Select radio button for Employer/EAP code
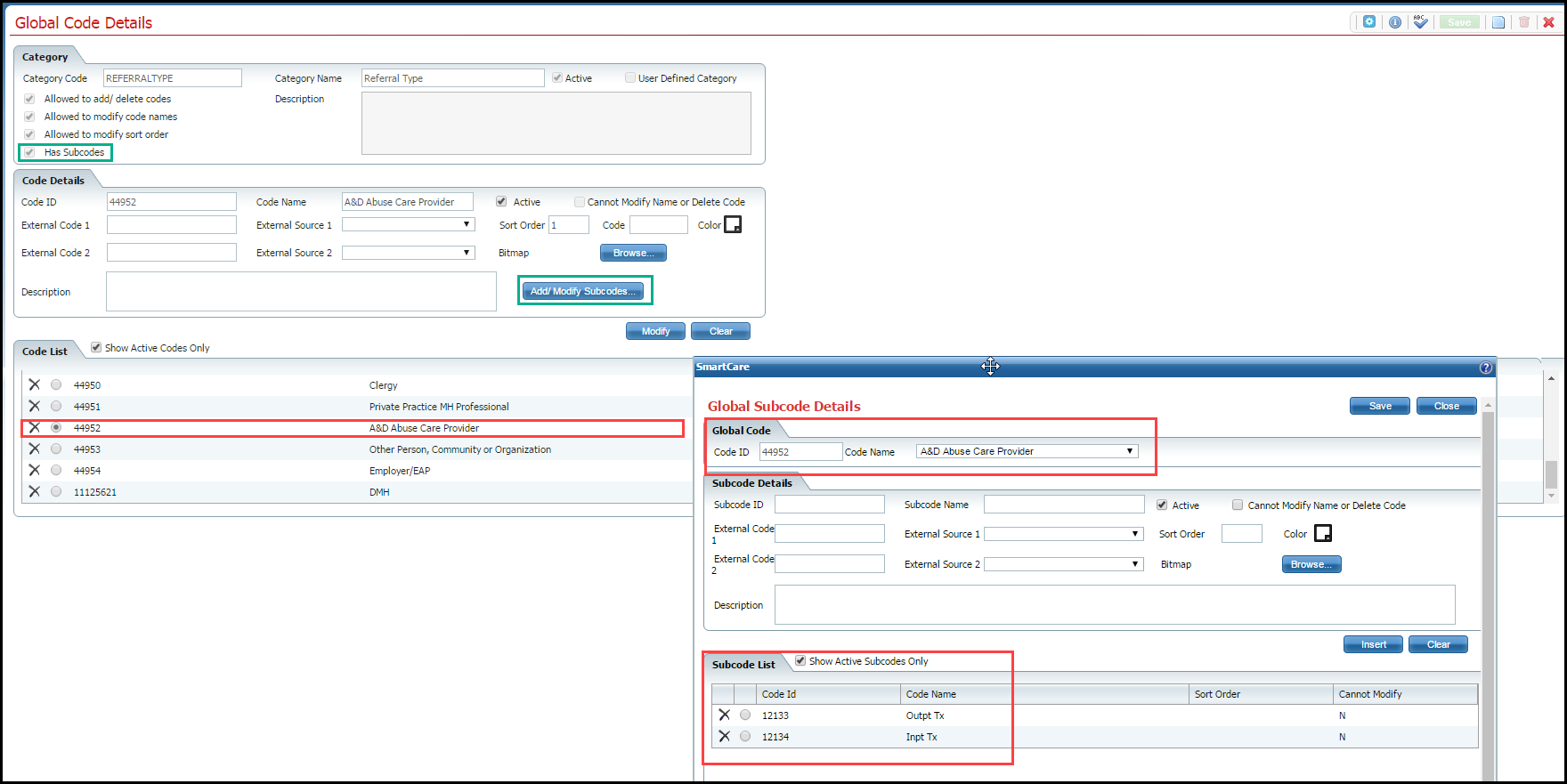The image size is (1567, 784). [x=56, y=471]
